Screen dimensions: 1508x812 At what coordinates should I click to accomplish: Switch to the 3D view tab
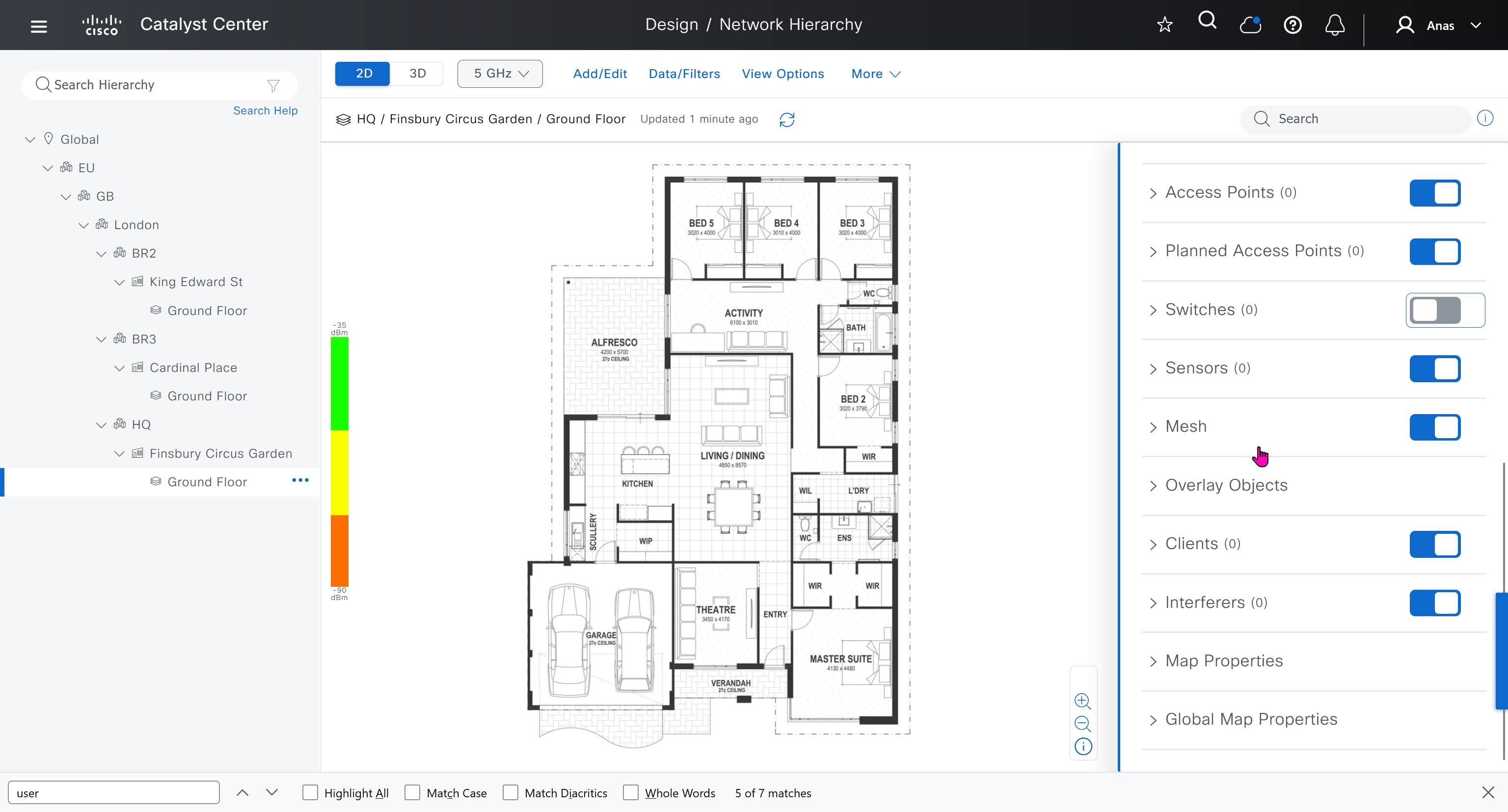pyautogui.click(x=417, y=74)
